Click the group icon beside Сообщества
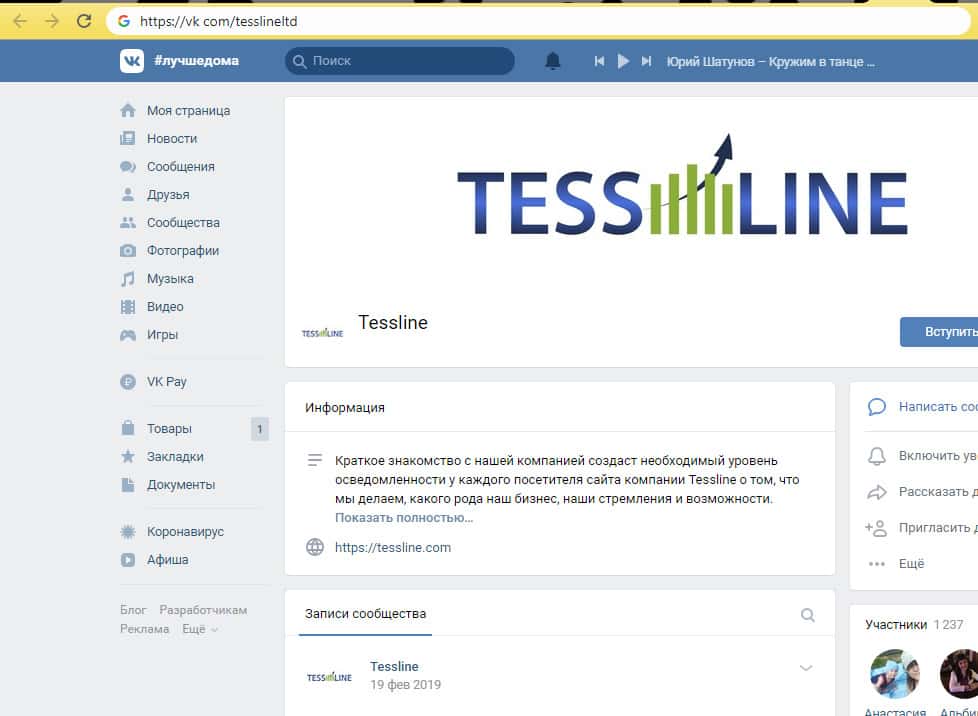The image size is (978, 716). pyautogui.click(x=128, y=223)
